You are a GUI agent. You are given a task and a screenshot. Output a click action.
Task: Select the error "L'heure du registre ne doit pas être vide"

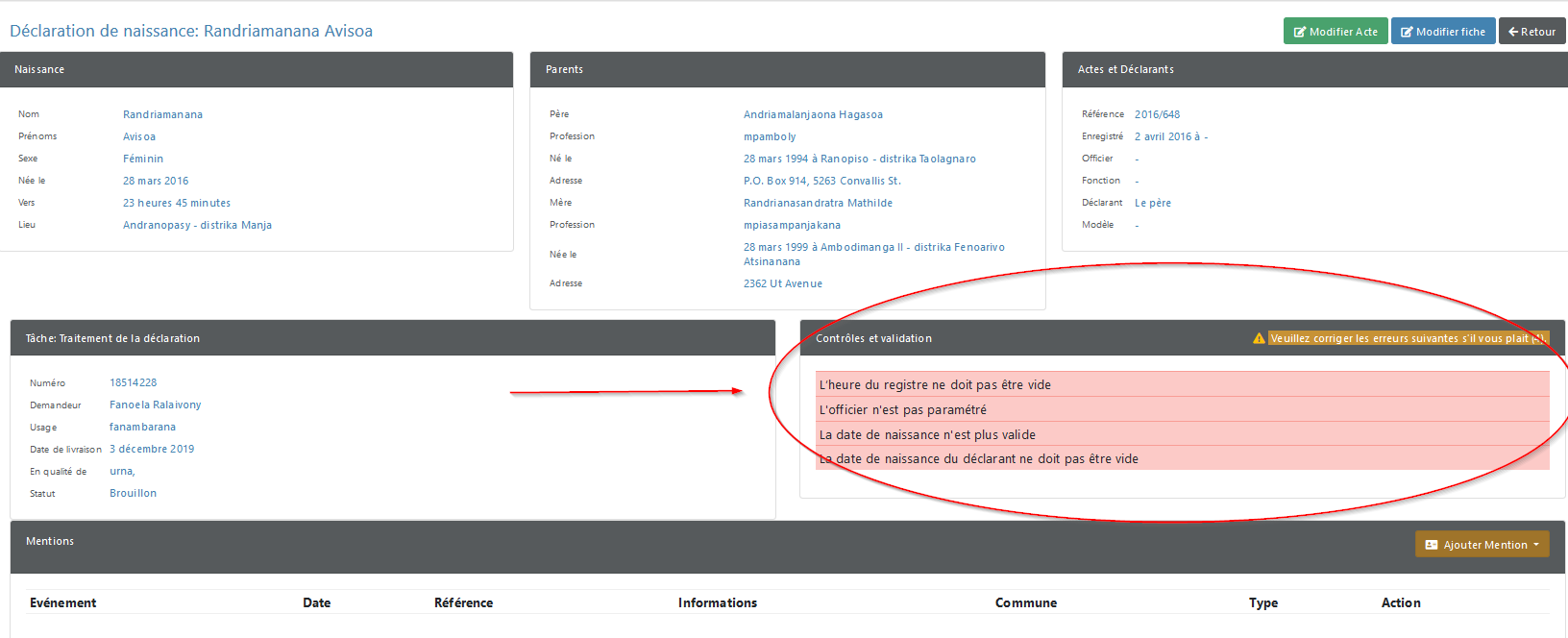click(x=1183, y=384)
